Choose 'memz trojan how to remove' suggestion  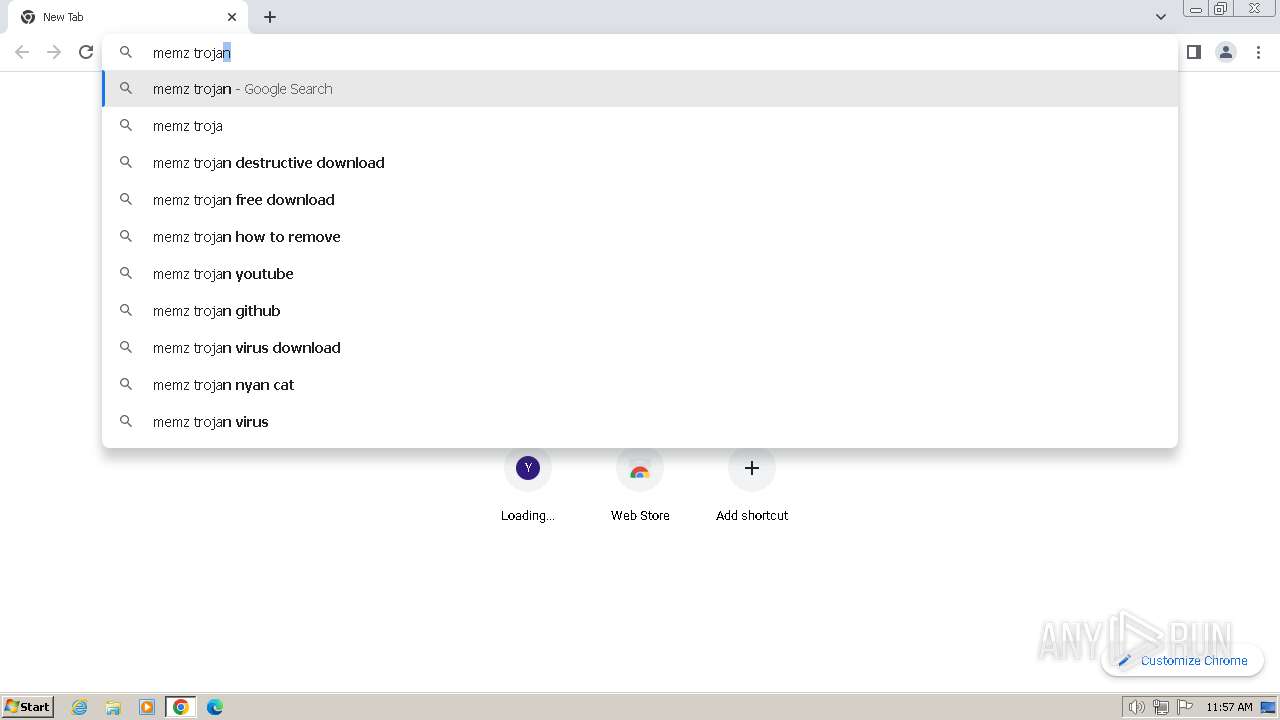point(640,237)
